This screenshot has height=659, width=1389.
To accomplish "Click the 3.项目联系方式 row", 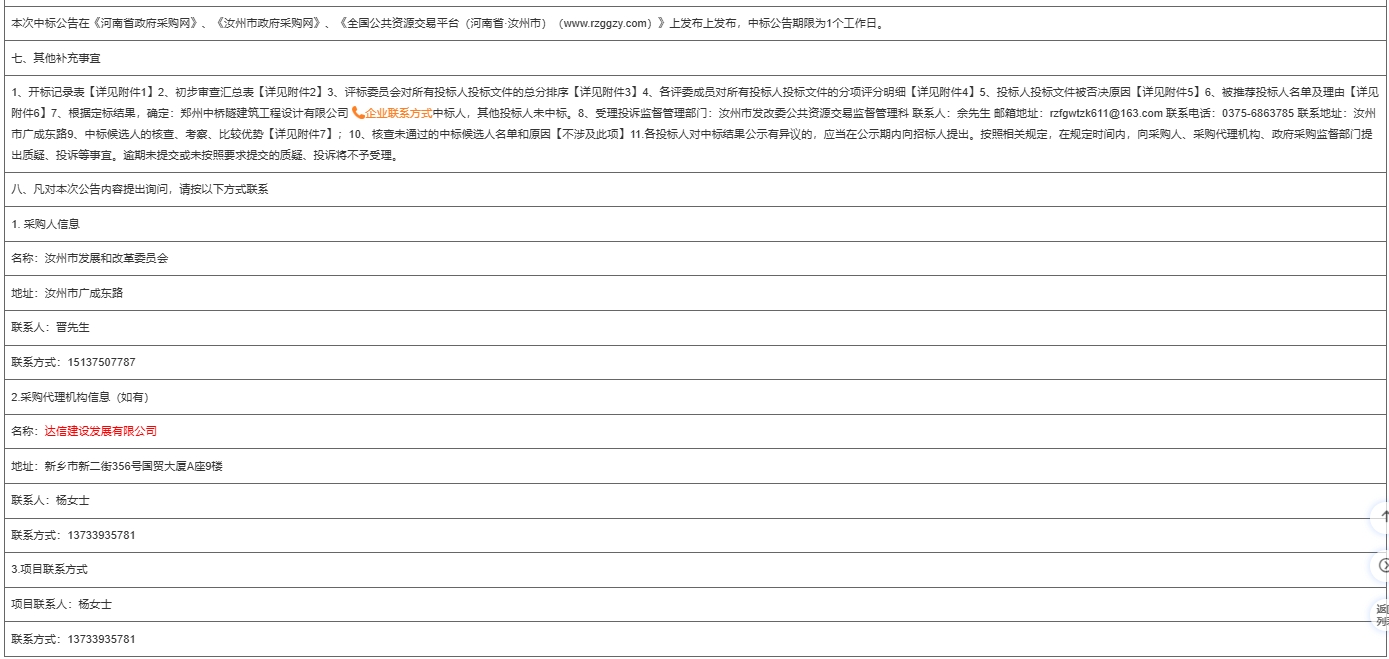I will pos(49,569).
